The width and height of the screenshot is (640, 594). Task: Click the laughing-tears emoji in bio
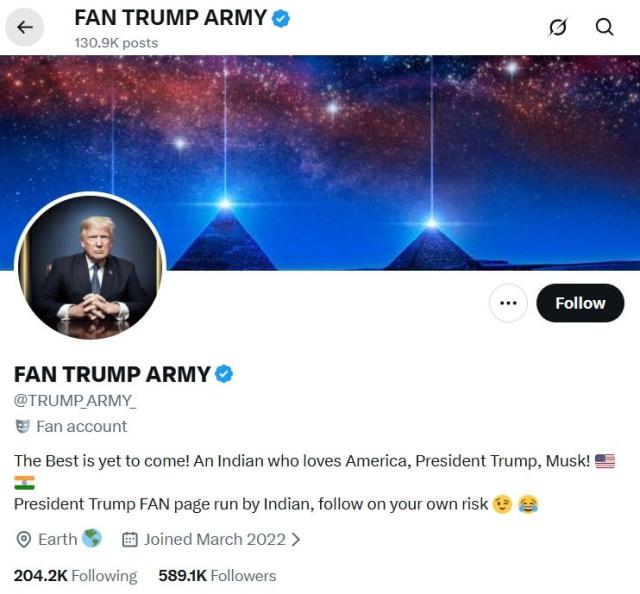click(528, 505)
